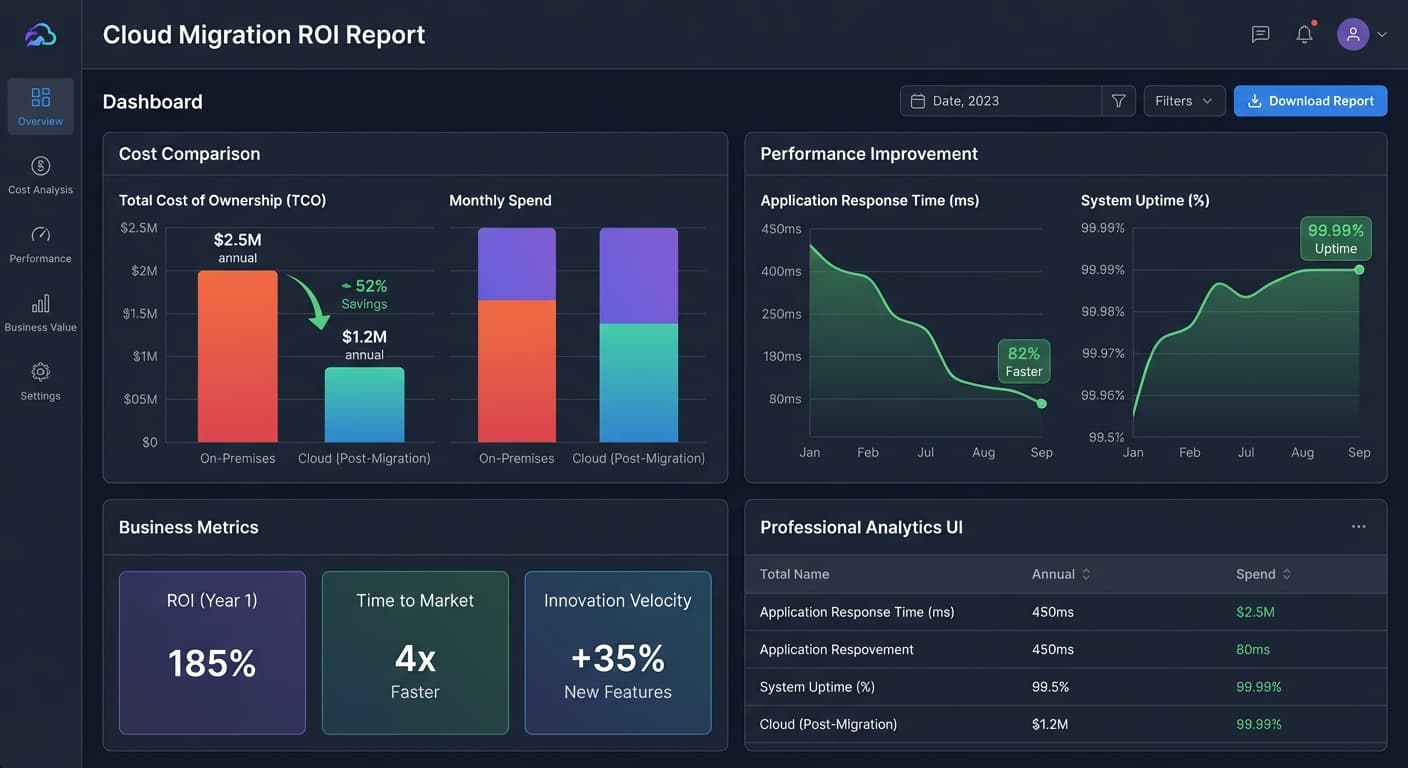The width and height of the screenshot is (1408, 768).
Task: Select the Innovation Velocity card
Action: [618, 653]
